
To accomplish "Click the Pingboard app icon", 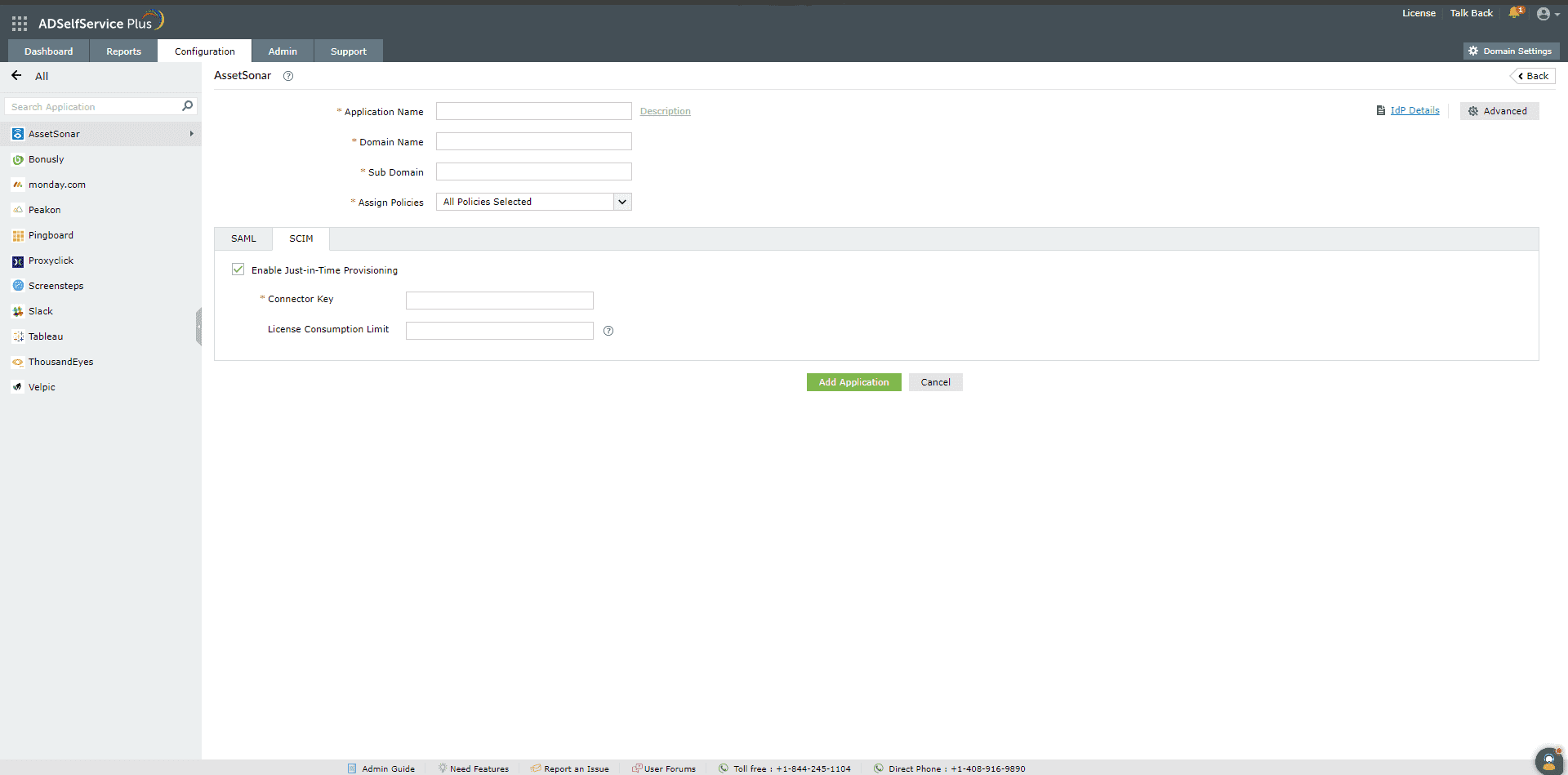I will coord(18,235).
